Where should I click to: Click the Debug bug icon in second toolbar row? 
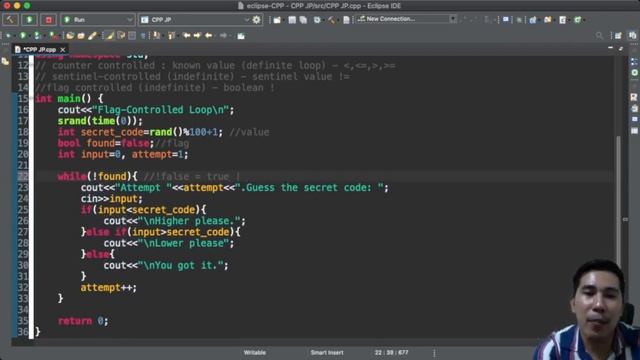coord(8,36)
